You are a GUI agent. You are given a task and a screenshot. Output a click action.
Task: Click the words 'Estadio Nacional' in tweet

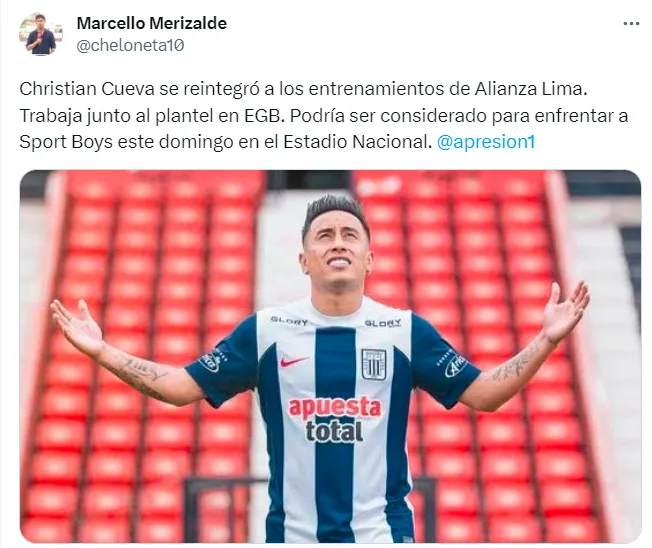356,142
